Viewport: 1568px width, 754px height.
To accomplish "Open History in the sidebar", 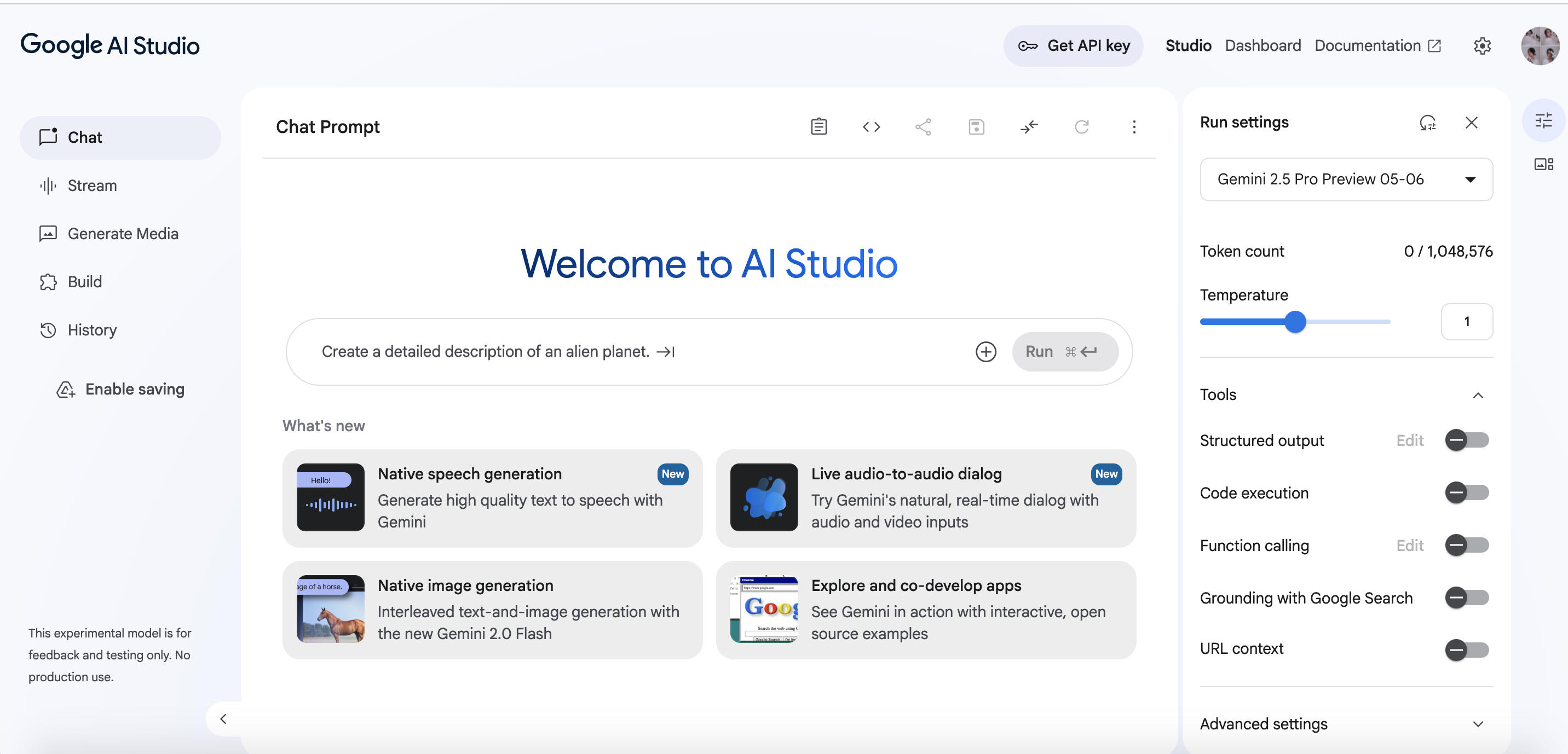I will click(120, 330).
